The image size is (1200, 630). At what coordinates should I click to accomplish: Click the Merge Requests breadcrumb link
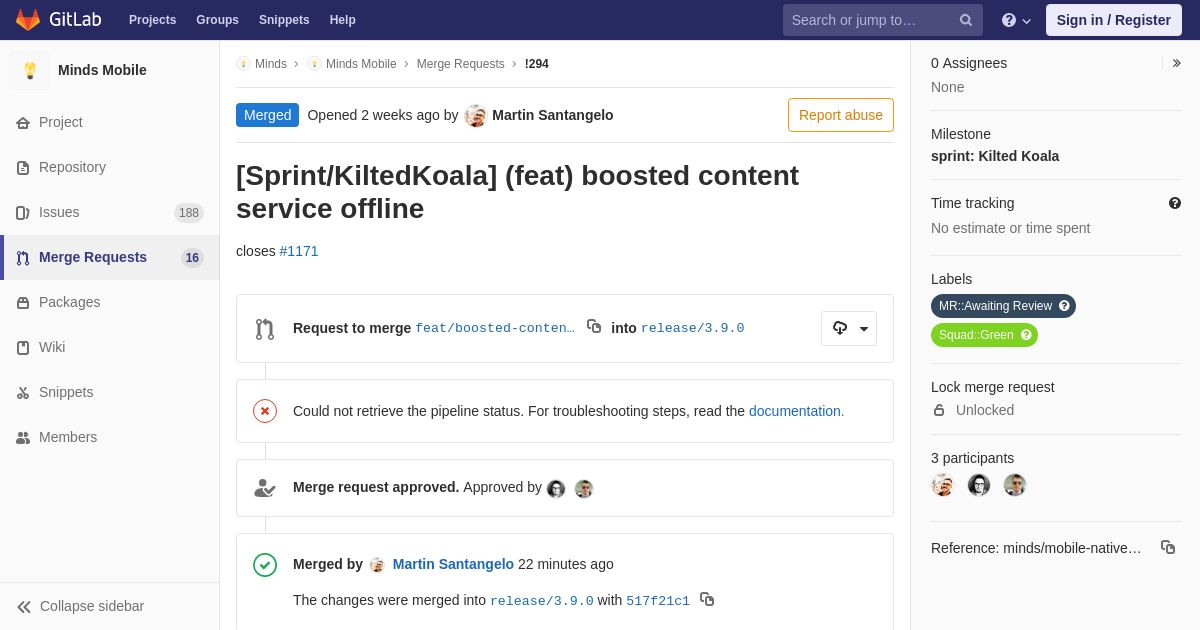point(461,64)
